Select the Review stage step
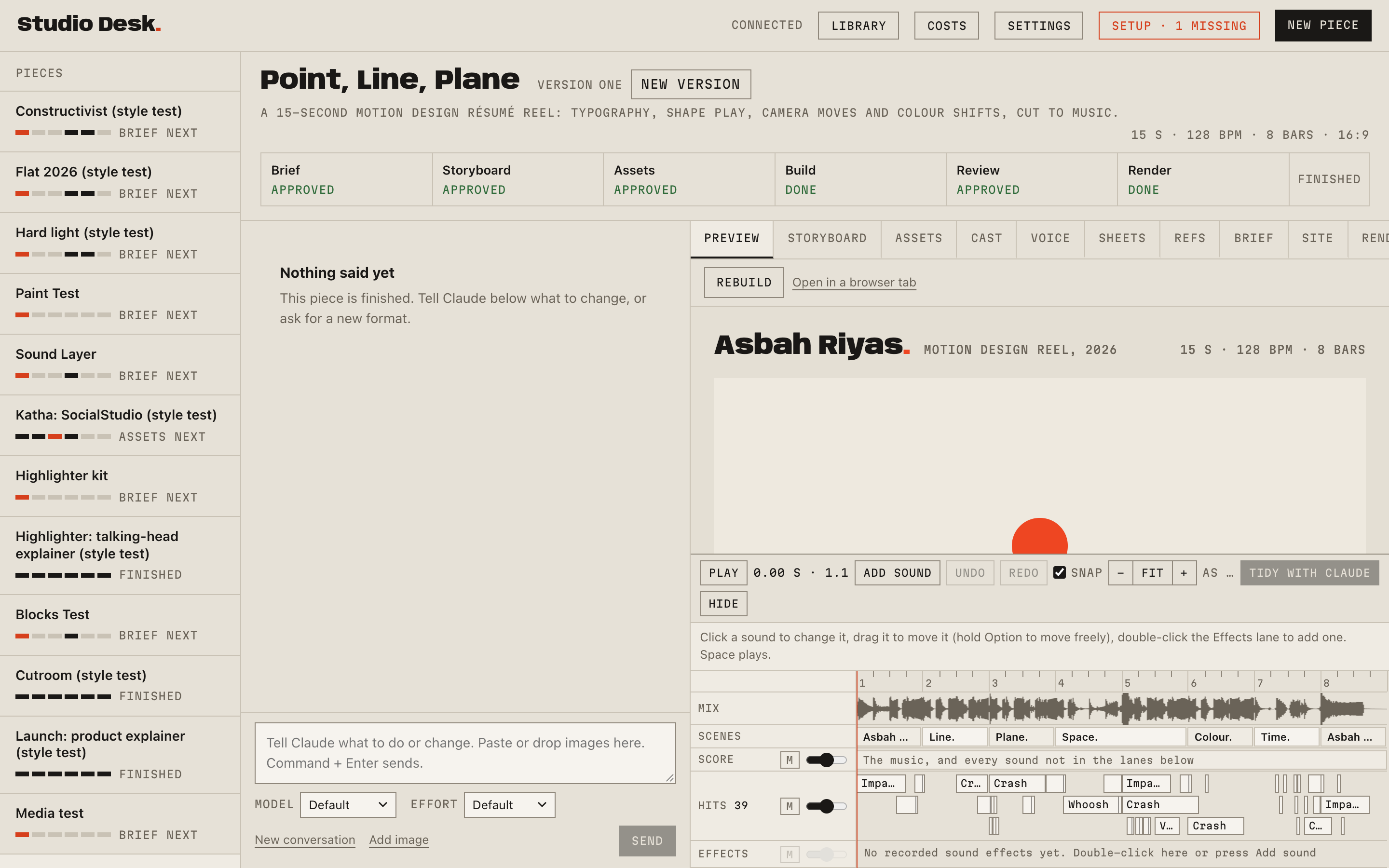The width and height of the screenshot is (1389, 868). point(1032,179)
